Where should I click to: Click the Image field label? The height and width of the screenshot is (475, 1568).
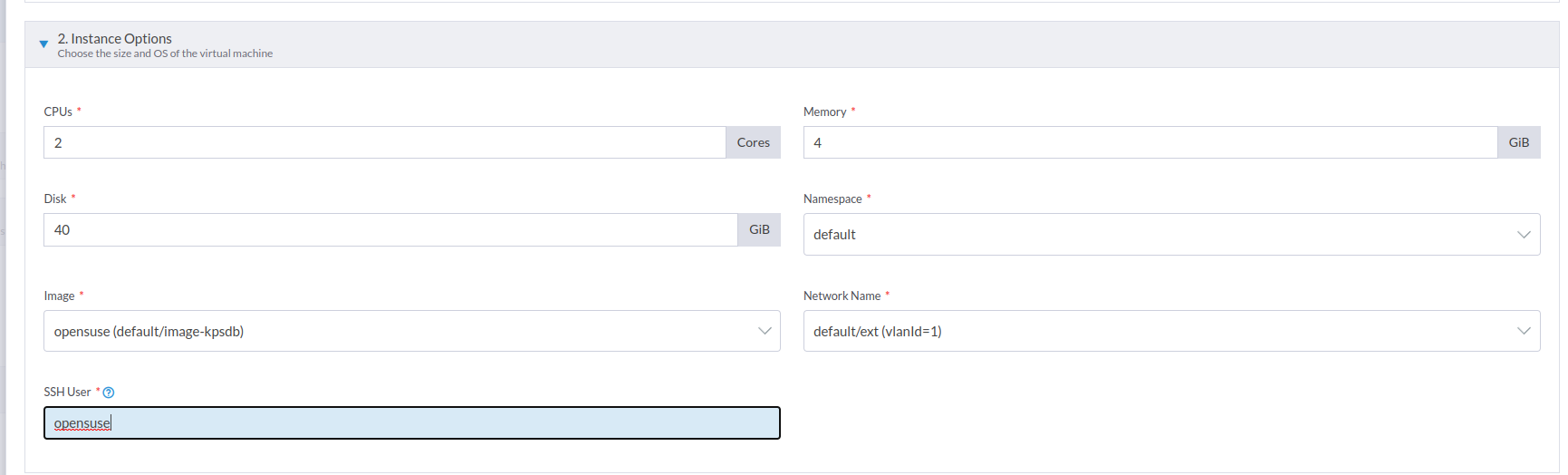[x=59, y=296]
